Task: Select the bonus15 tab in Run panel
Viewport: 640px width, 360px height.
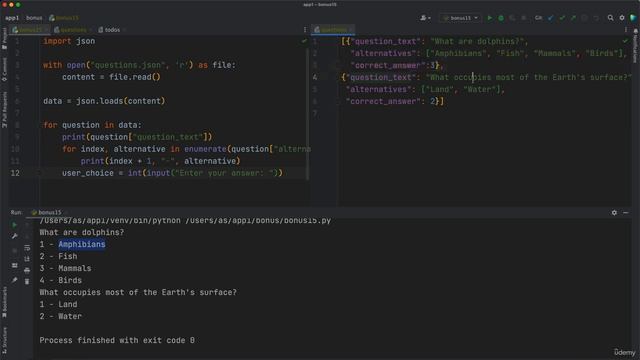Action: (48, 212)
